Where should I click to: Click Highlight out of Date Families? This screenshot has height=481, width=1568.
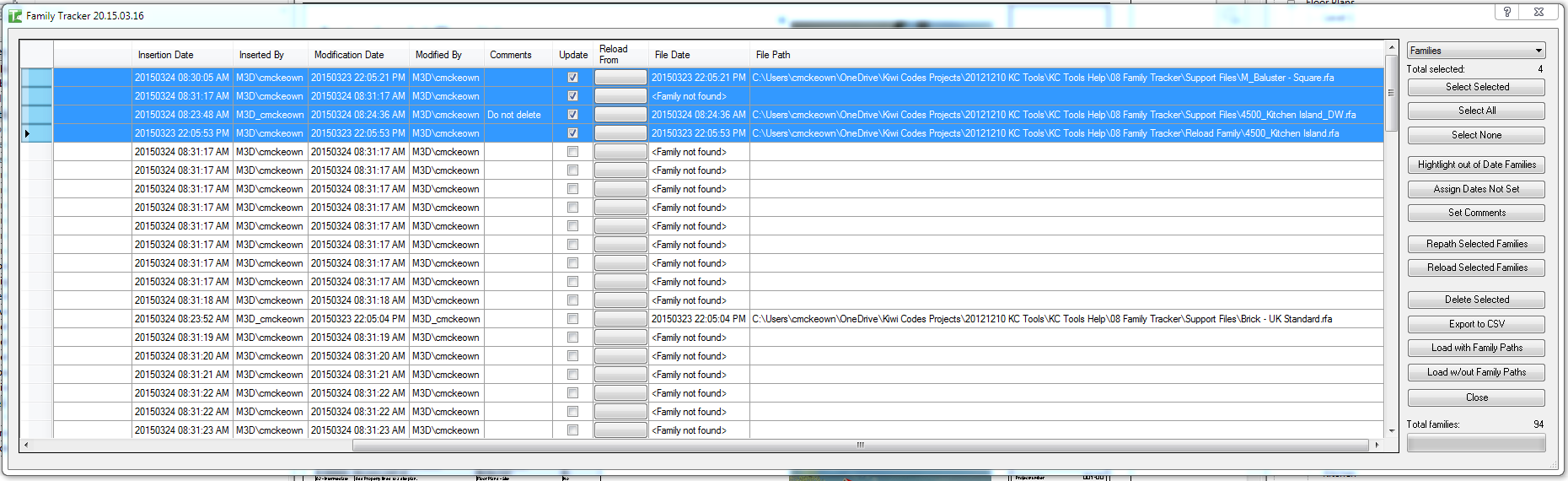pos(1476,165)
